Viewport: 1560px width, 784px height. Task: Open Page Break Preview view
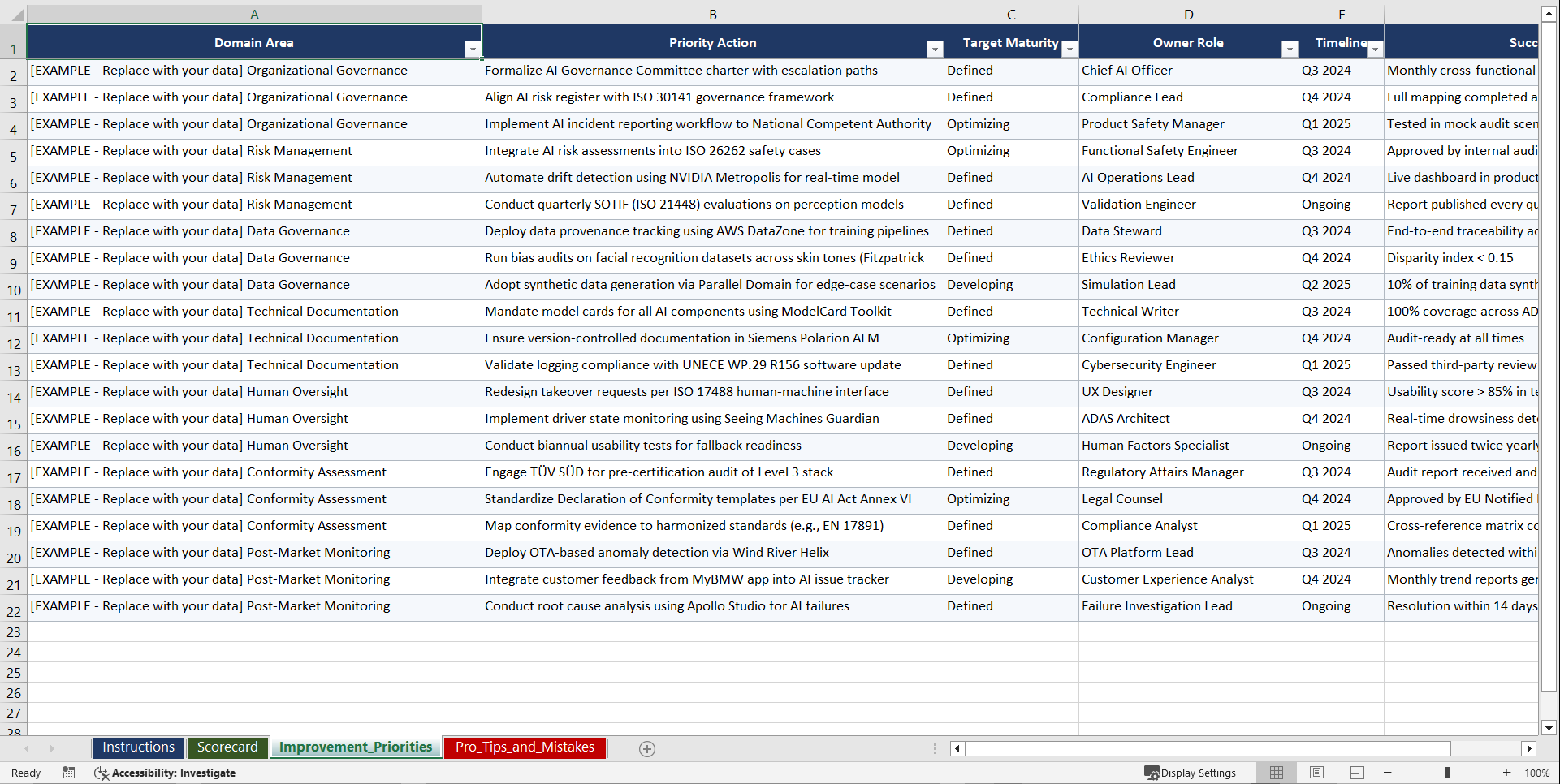tap(1357, 773)
